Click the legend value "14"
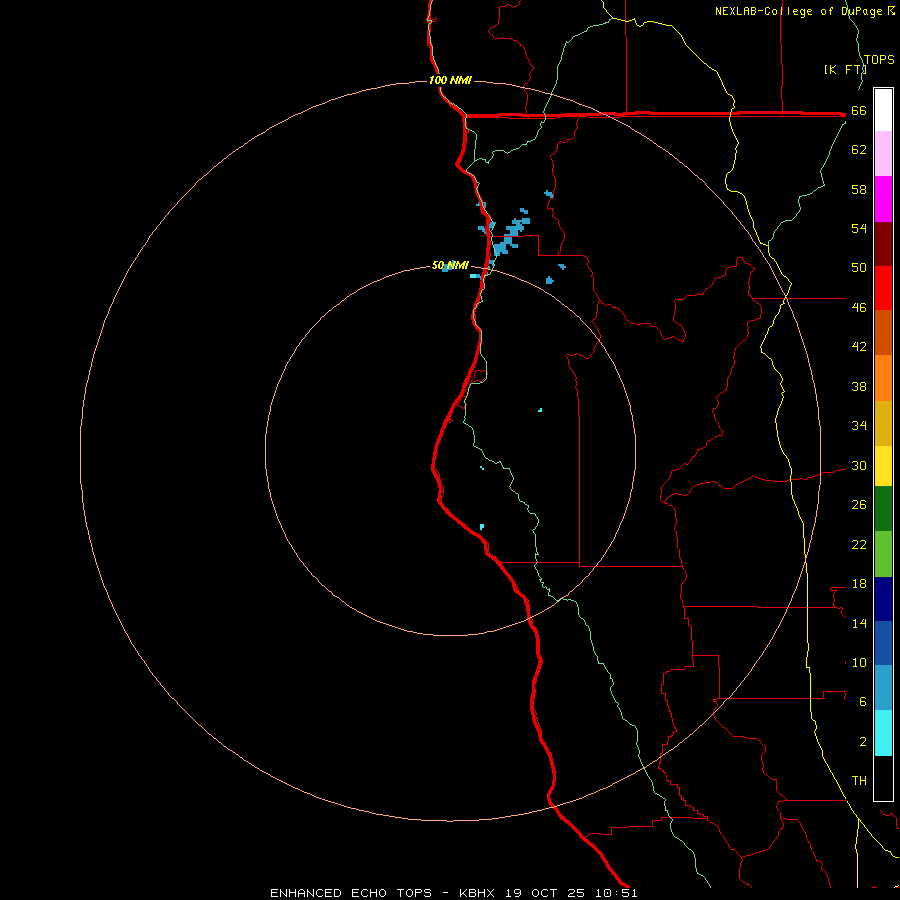The width and height of the screenshot is (900, 900). pos(859,623)
